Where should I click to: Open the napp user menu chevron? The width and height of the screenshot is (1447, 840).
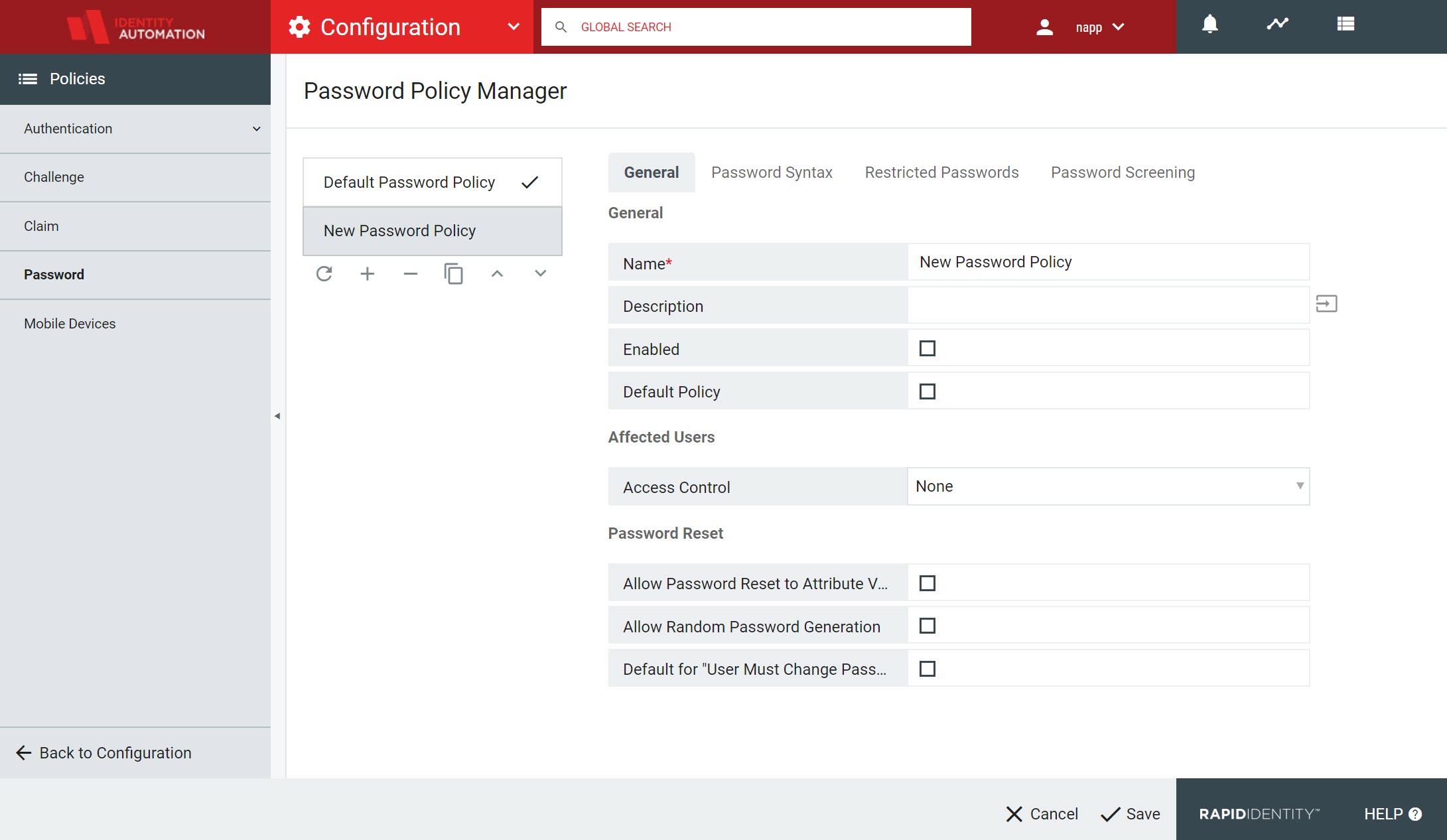(x=1119, y=27)
